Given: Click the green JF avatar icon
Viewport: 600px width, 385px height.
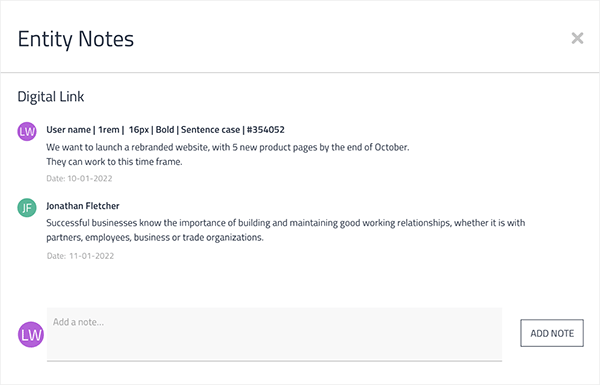Looking at the screenshot, I should tap(27, 208).
